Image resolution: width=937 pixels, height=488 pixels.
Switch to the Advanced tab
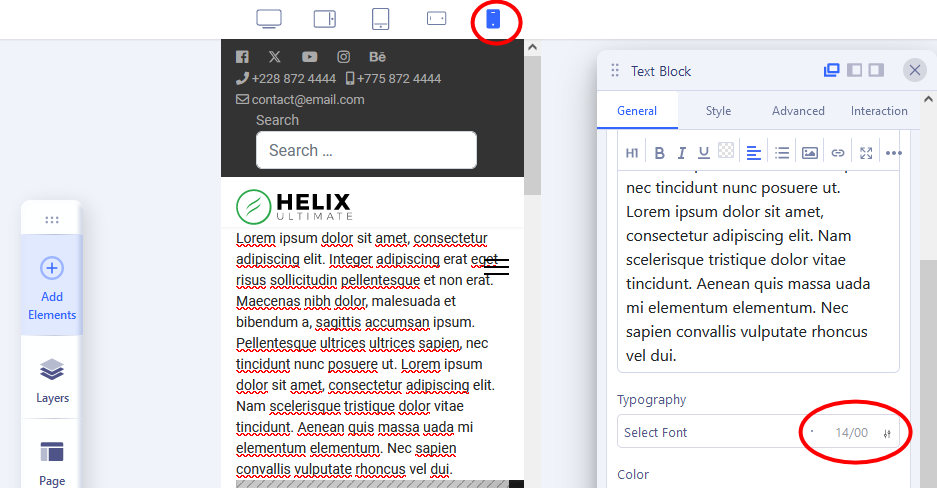pyautogui.click(x=798, y=111)
